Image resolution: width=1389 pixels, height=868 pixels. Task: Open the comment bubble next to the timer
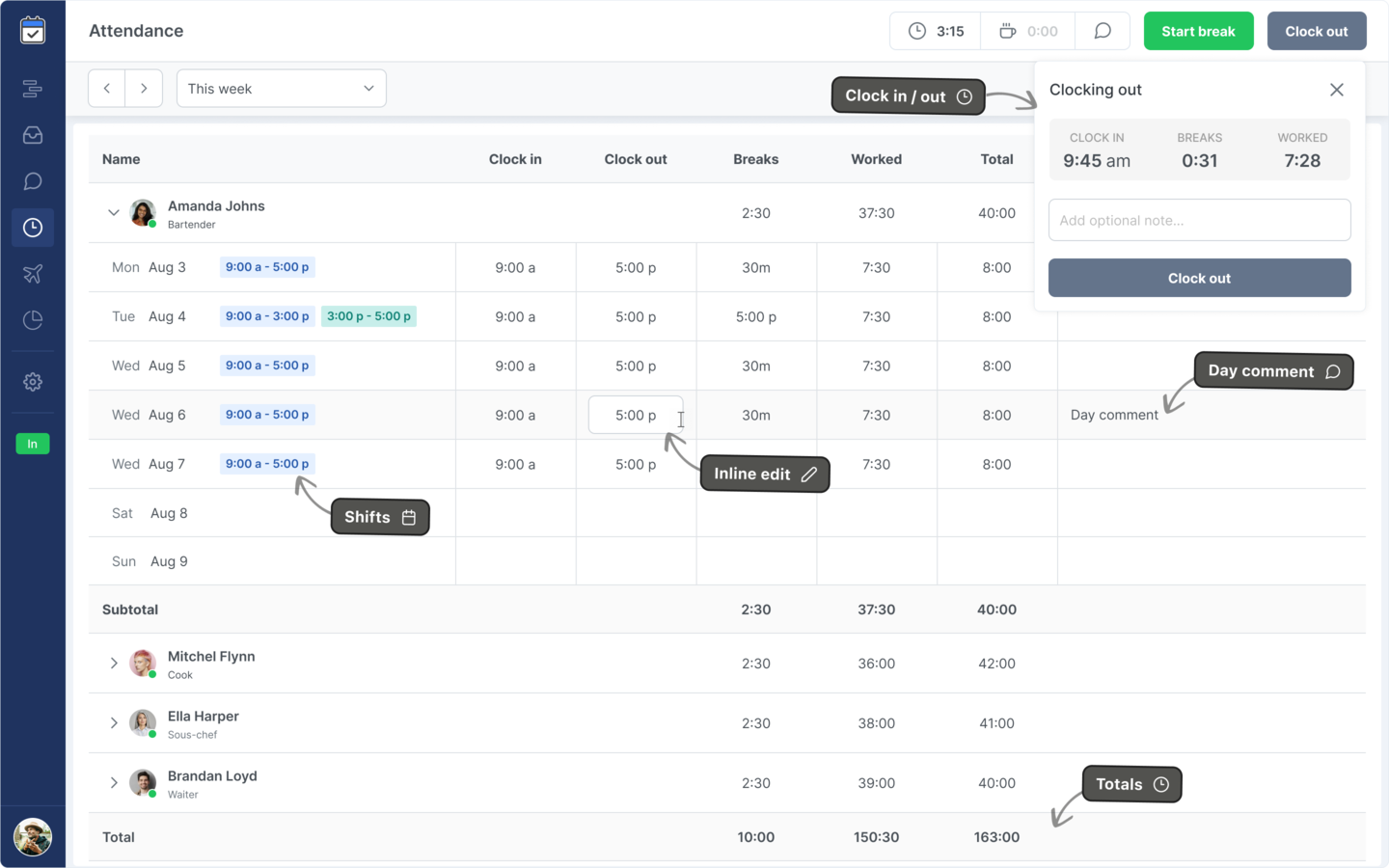click(1103, 31)
